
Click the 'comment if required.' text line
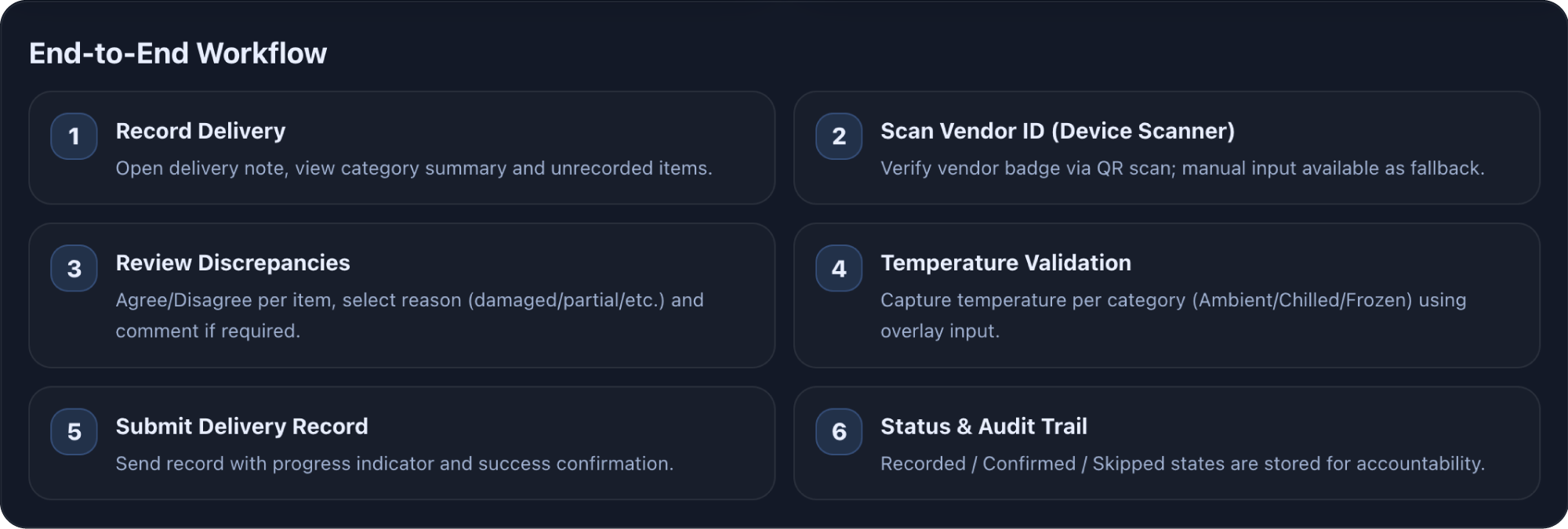coord(208,332)
